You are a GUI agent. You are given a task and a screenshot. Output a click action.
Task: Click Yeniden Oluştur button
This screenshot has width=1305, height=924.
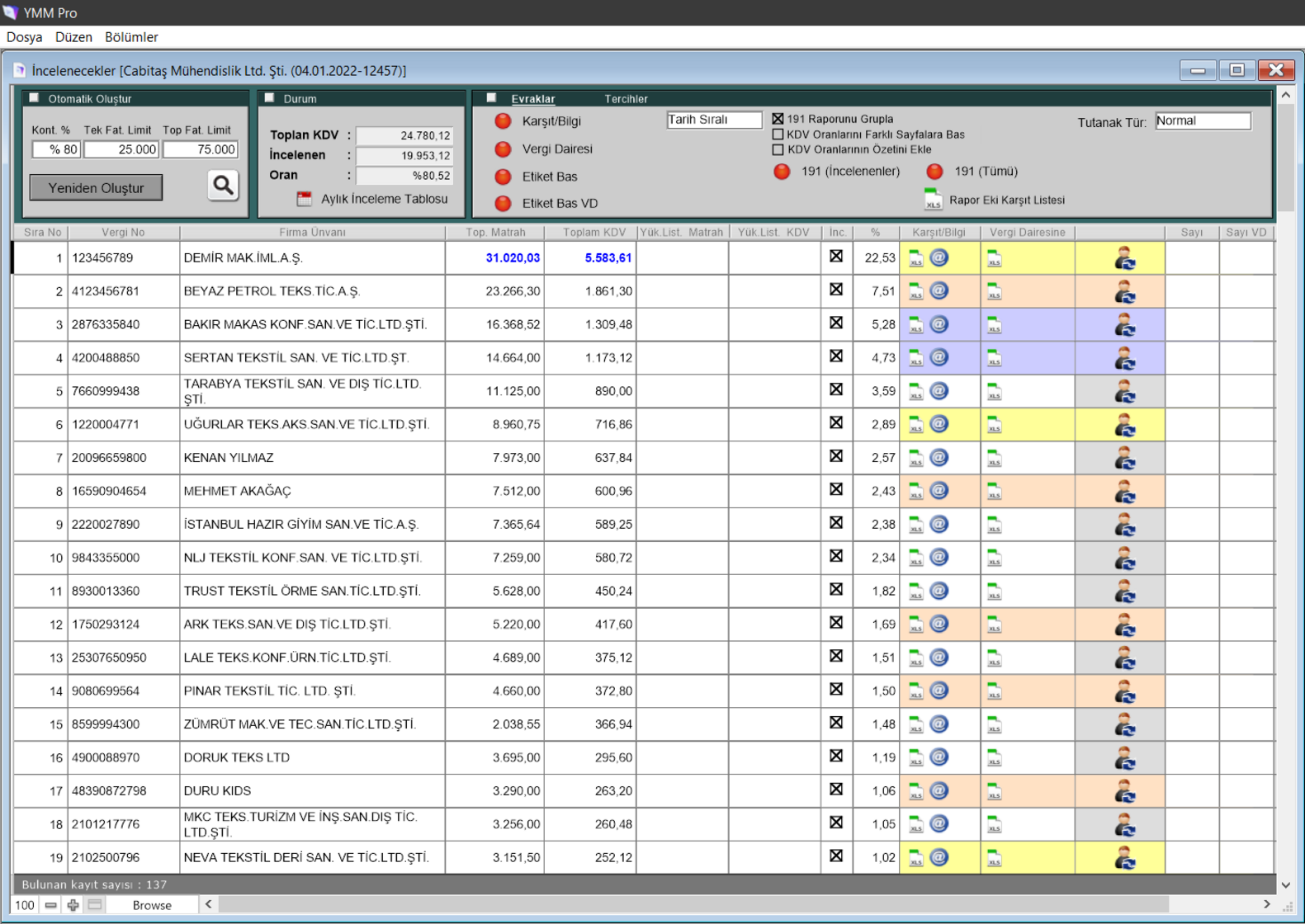[96, 187]
